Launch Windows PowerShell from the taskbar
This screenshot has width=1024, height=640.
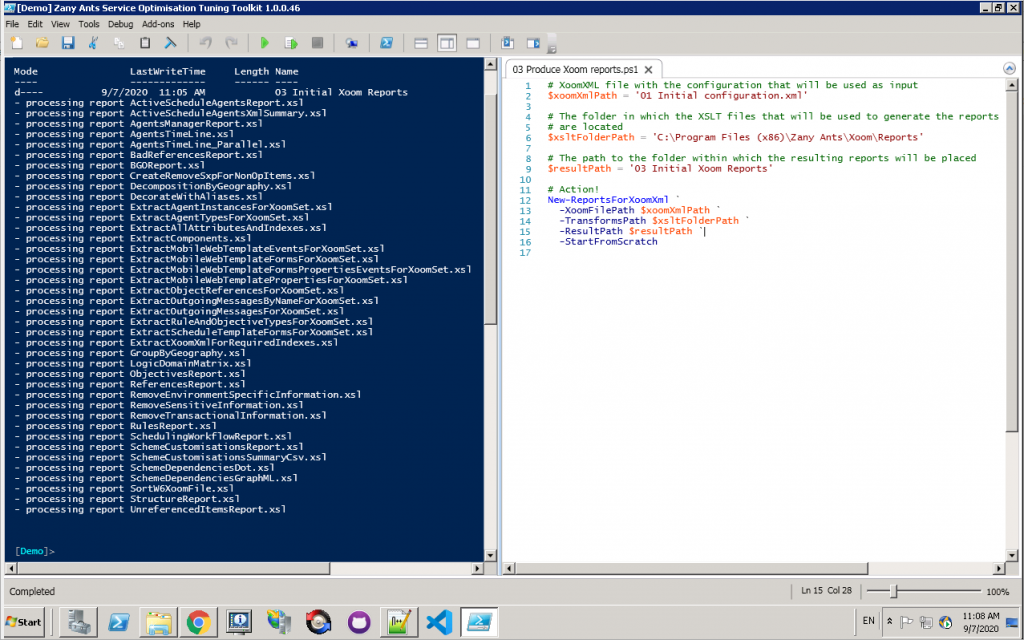[119, 622]
